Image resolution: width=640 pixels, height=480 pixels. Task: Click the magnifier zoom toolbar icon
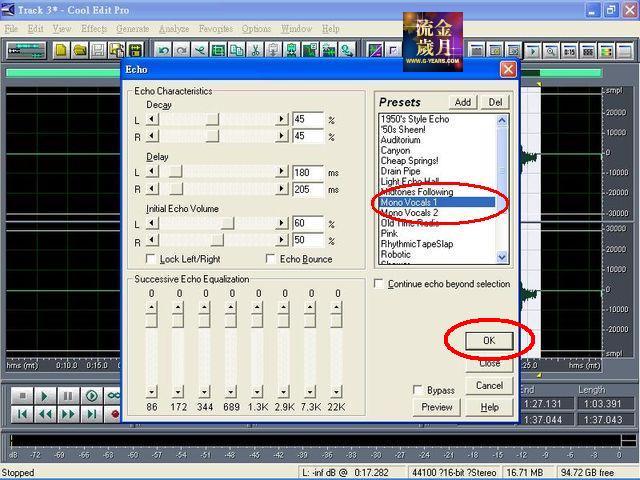[551, 51]
